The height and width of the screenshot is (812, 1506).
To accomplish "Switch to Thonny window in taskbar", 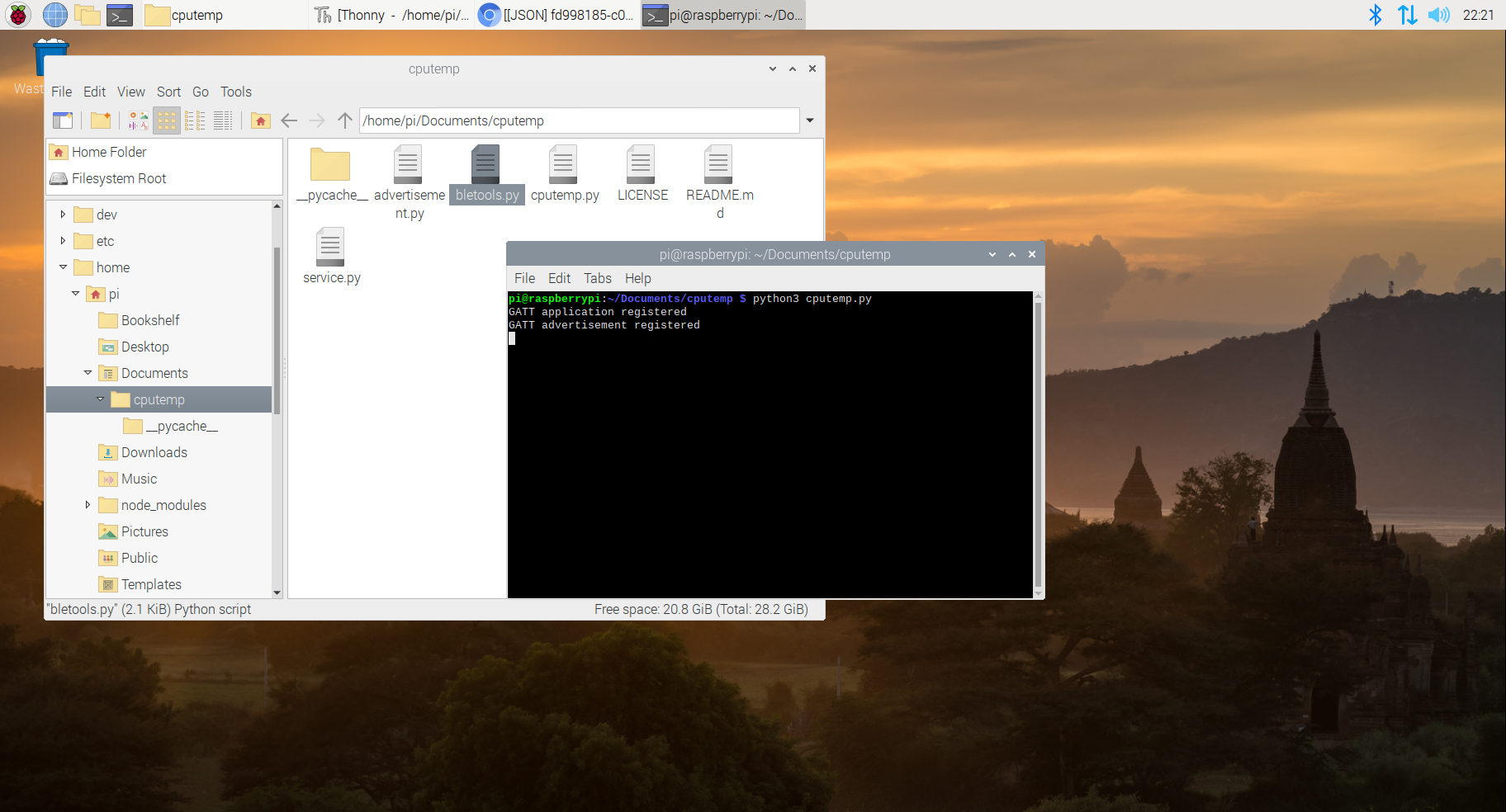I will [392, 15].
